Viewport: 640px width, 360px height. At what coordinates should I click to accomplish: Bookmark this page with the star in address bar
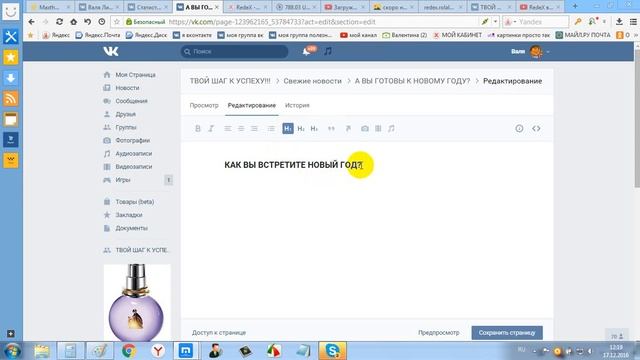[x=117, y=22]
